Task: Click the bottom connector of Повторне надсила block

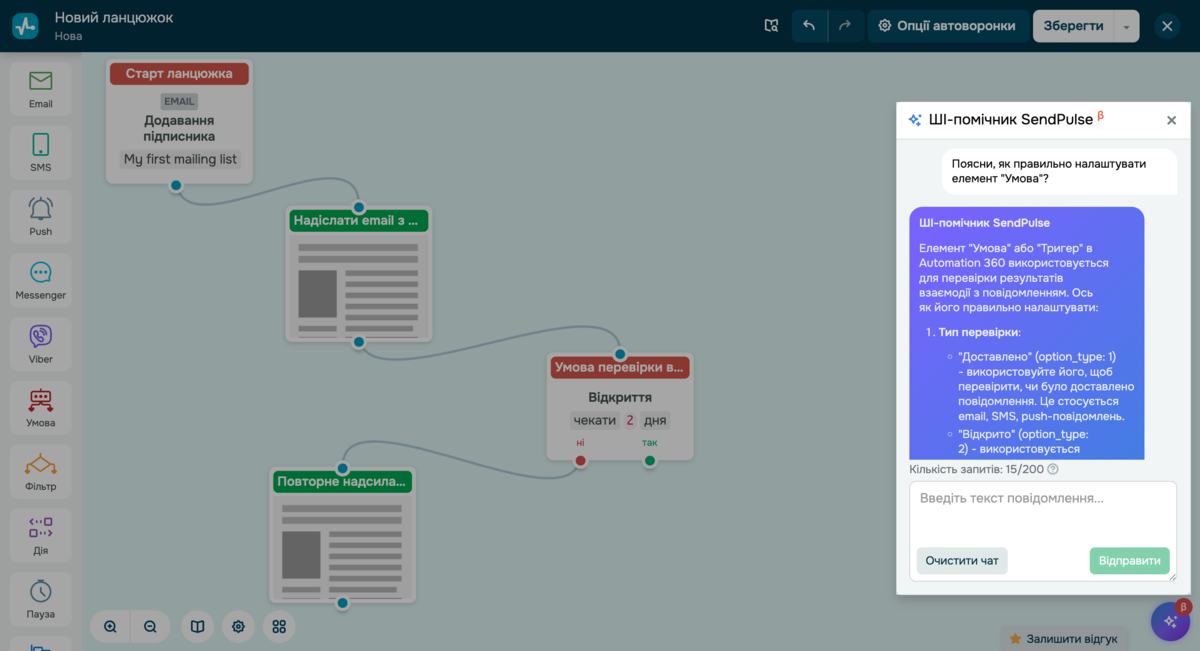Action: pos(342,603)
